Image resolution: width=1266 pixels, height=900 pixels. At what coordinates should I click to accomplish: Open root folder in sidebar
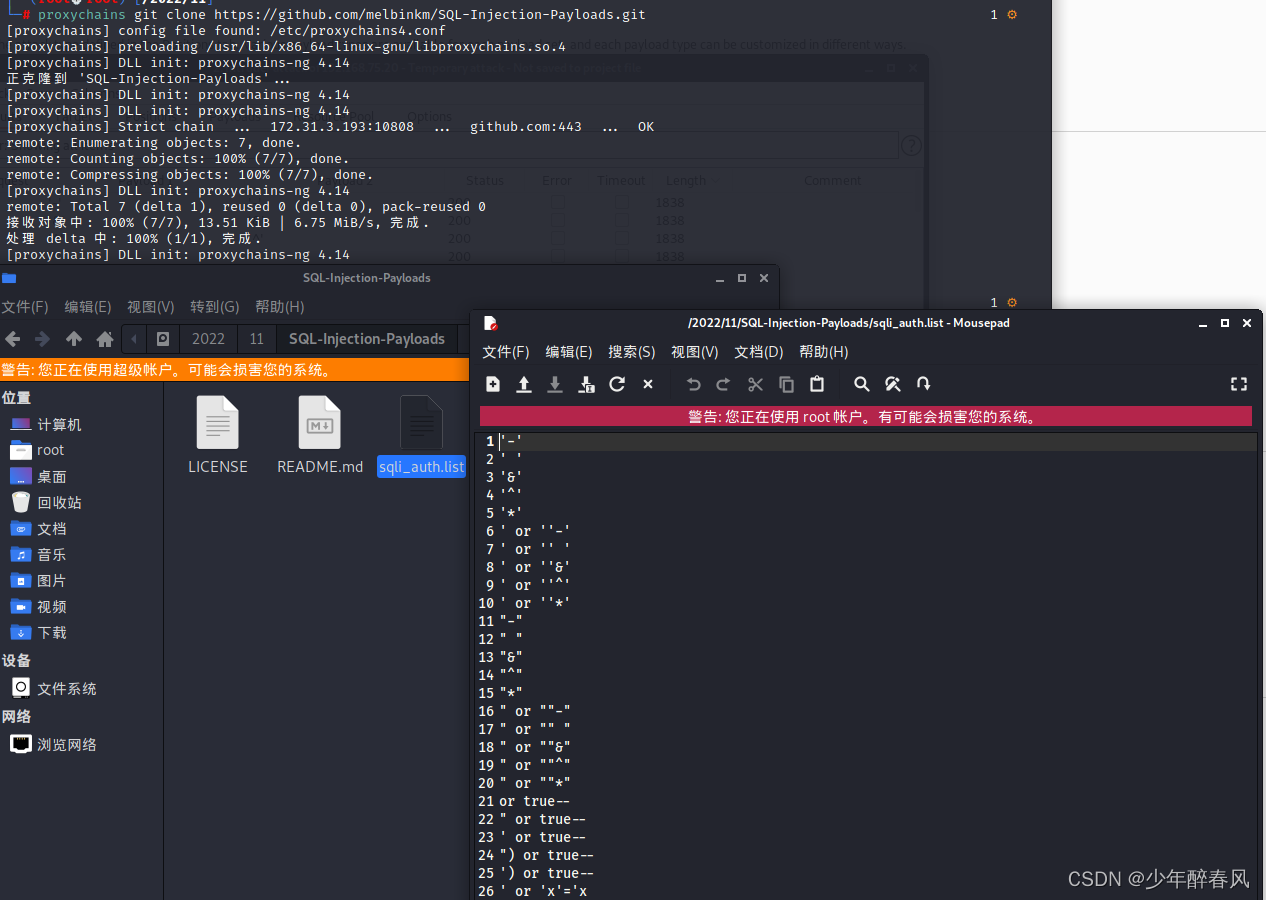click(38, 451)
